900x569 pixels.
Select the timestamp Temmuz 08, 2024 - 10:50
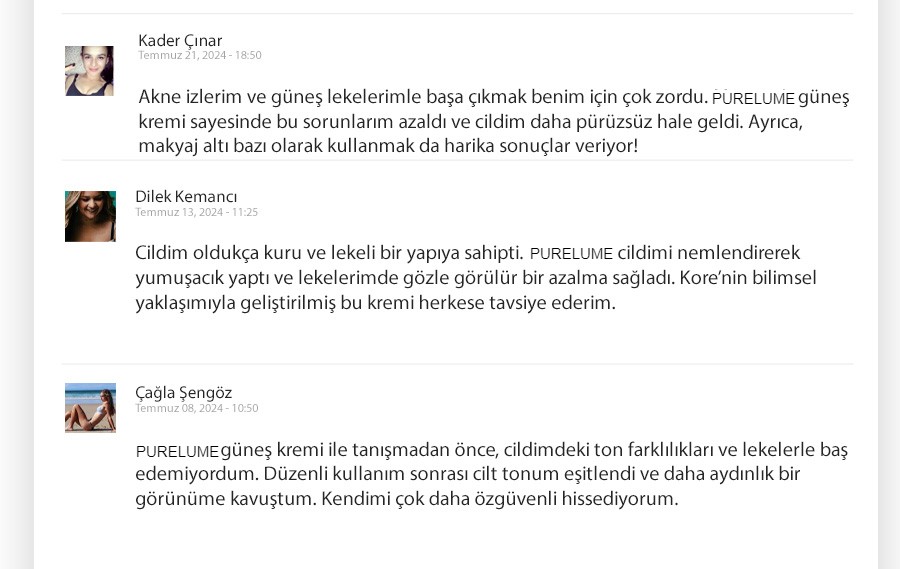197,408
